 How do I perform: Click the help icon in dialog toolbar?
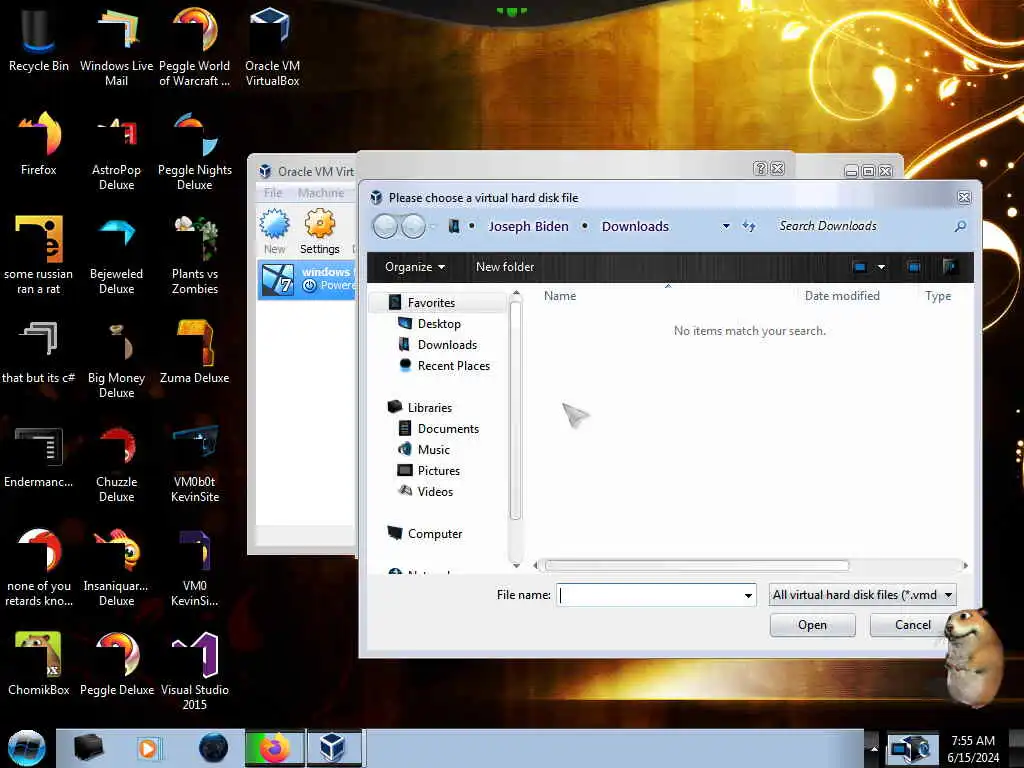tap(950, 266)
